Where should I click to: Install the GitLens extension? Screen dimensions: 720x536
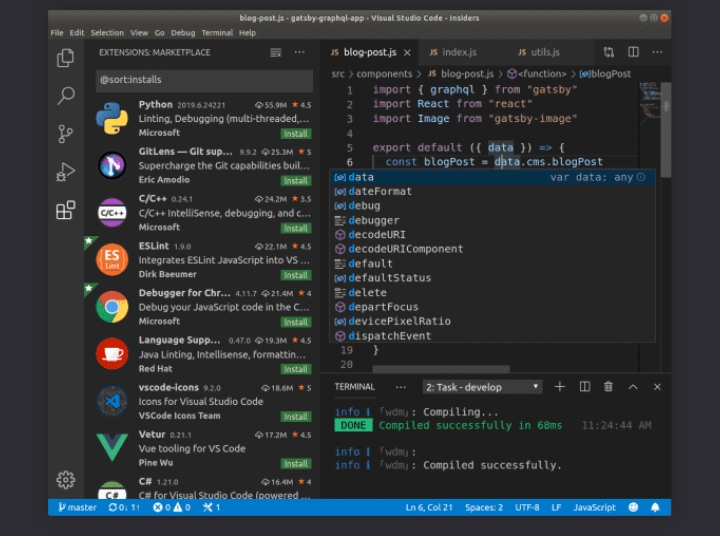click(x=296, y=181)
